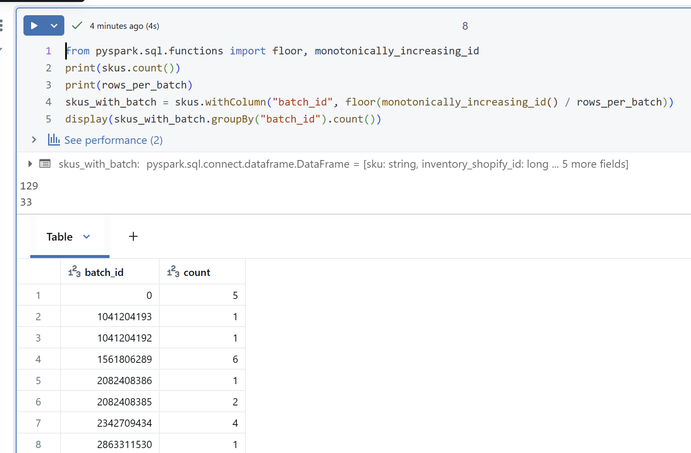This screenshot has height=453, width=691.
Task: Expand the skus_with_batch DataFrame schema
Action: tap(29, 163)
